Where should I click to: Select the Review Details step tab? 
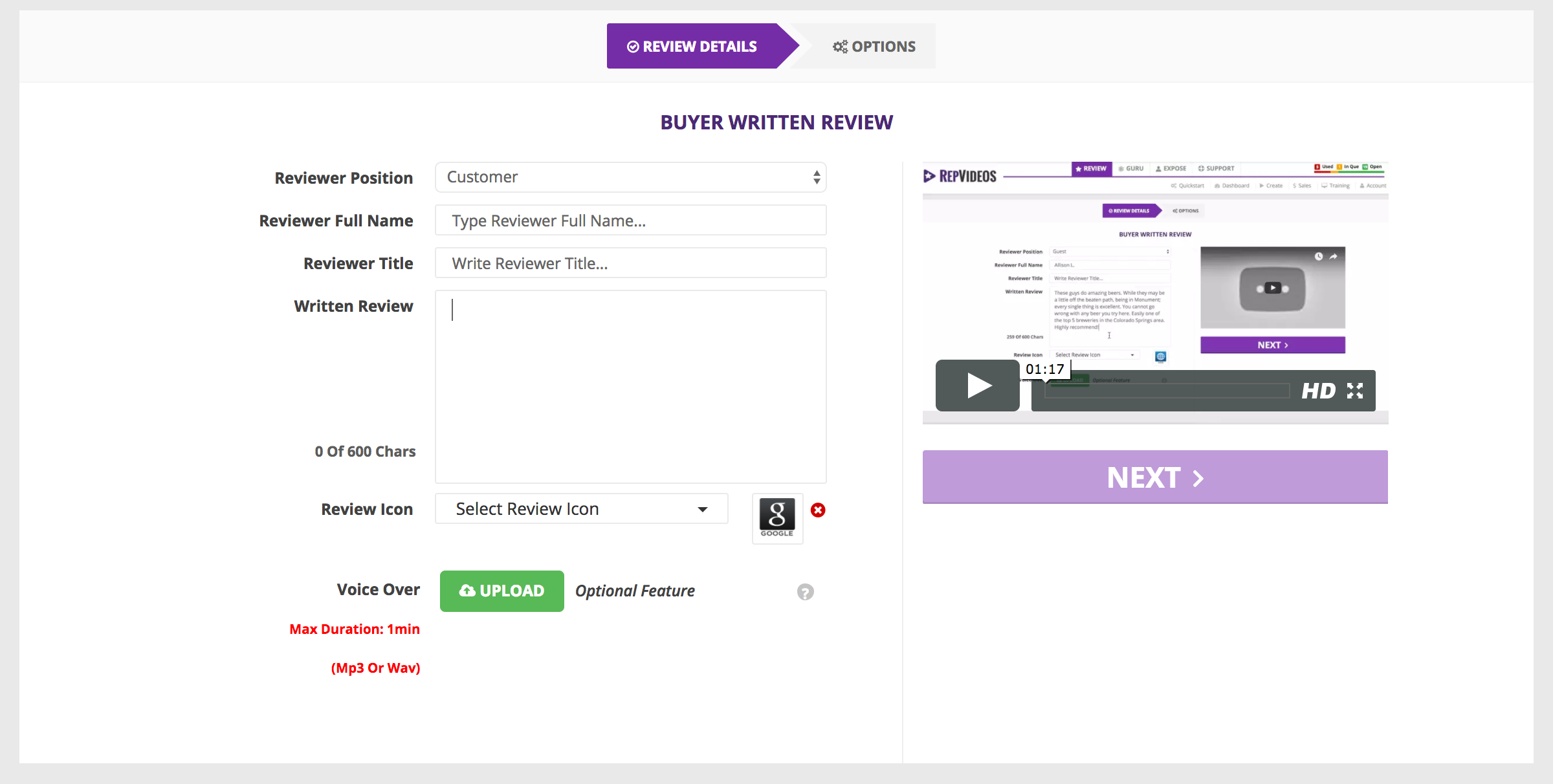[x=692, y=47]
